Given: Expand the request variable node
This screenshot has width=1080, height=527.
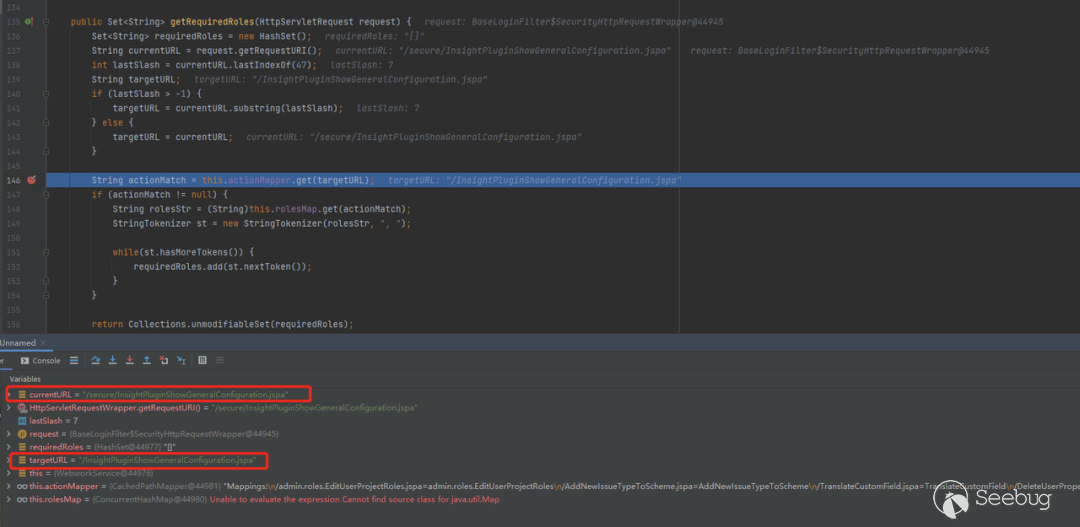Looking at the screenshot, I should tap(8, 434).
